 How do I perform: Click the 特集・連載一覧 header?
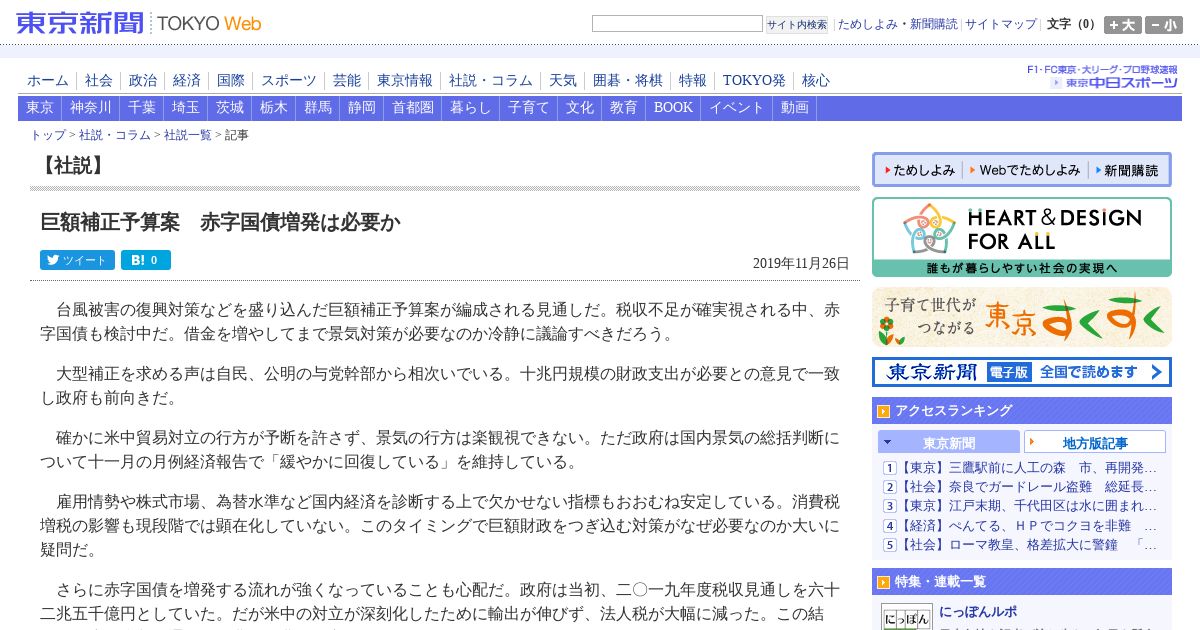[x=1022, y=581]
